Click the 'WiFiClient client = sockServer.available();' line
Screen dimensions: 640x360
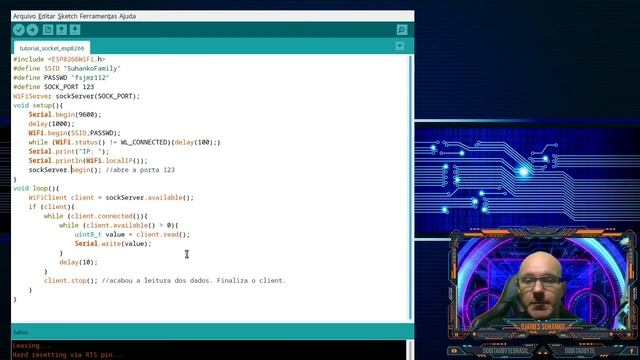[111, 198]
